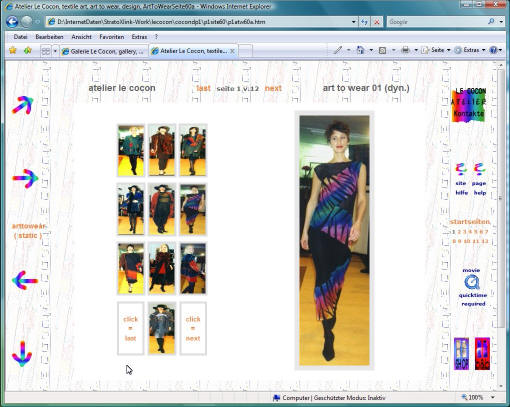This screenshot has height=407, width=510.
Task: Click the orange 'next' link at top
Action: [x=273, y=88]
